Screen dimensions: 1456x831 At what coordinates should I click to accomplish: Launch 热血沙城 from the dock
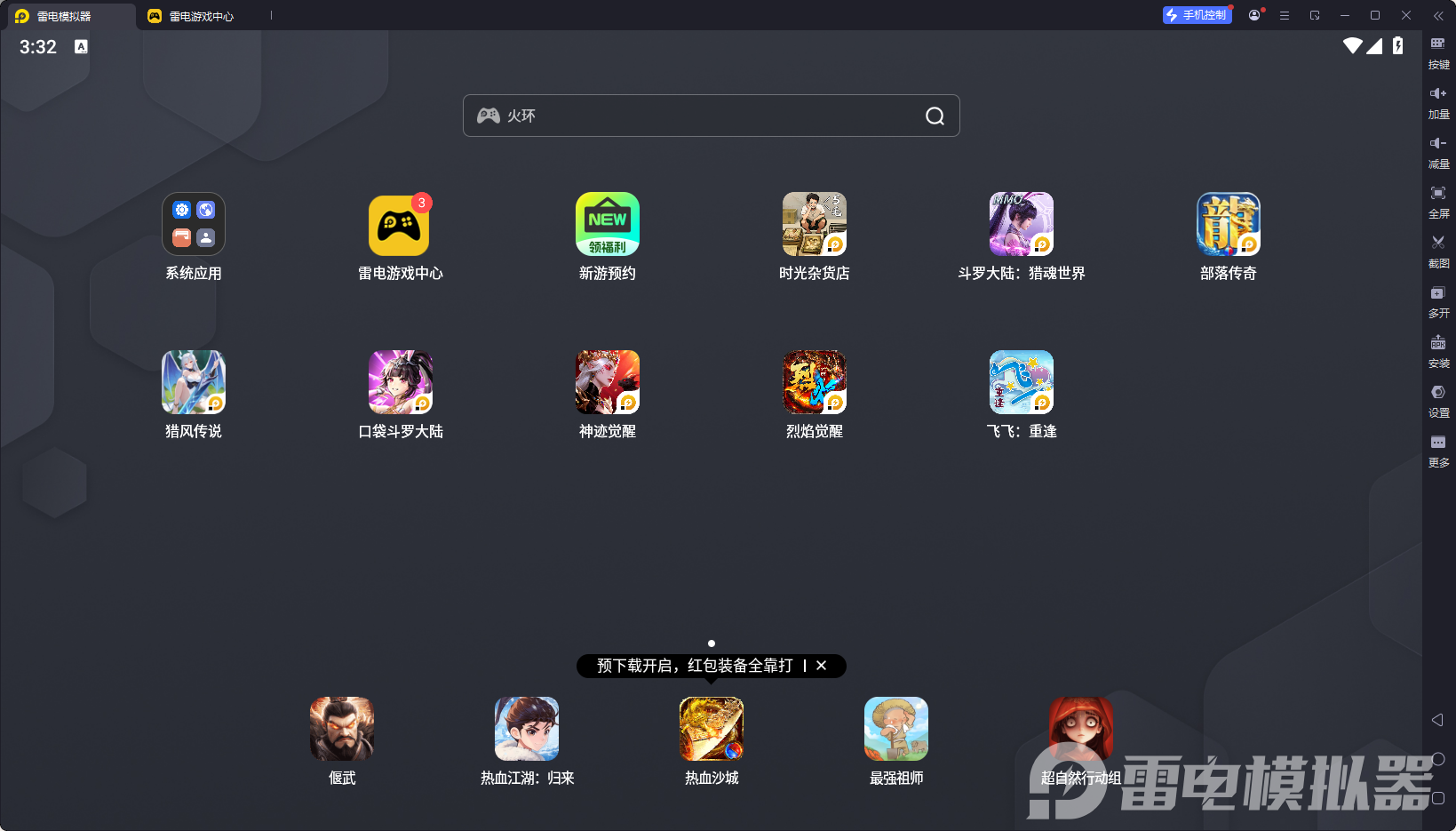712,729
